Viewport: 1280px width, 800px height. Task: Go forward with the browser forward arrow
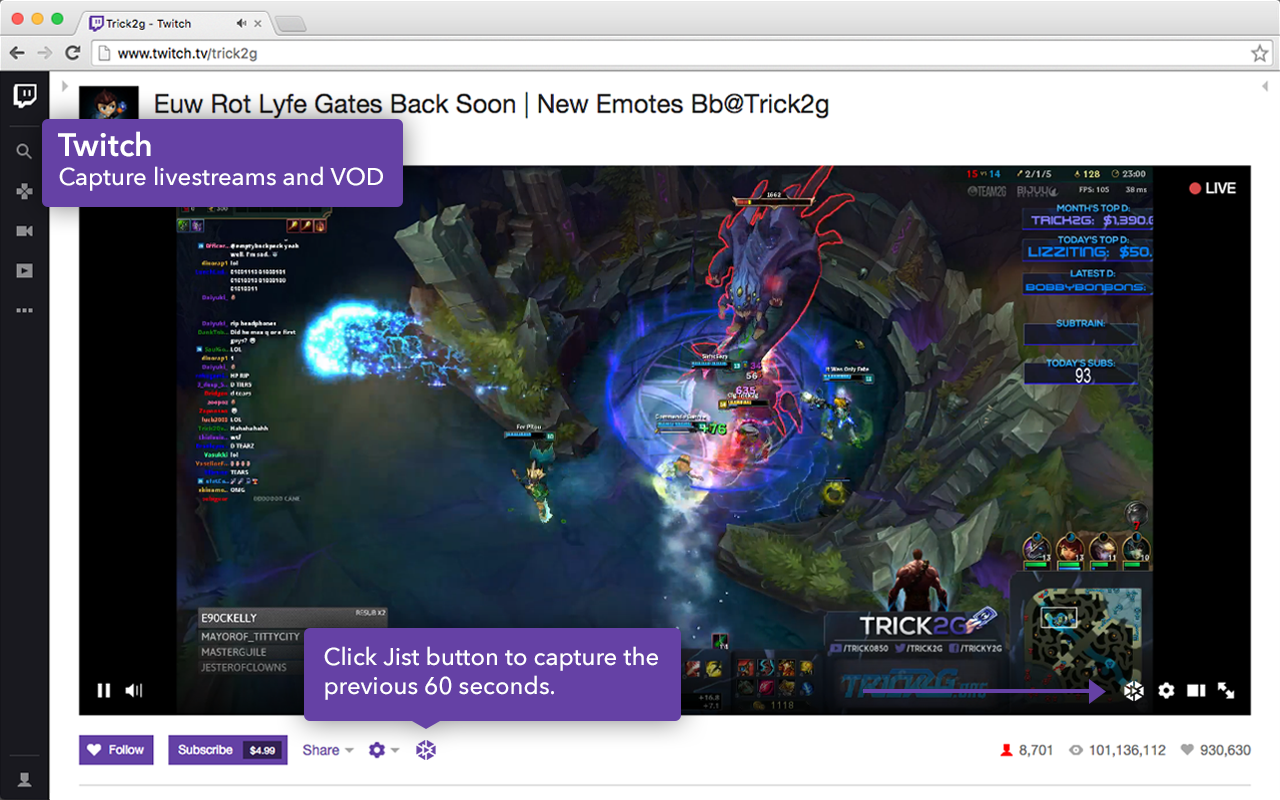44,53
